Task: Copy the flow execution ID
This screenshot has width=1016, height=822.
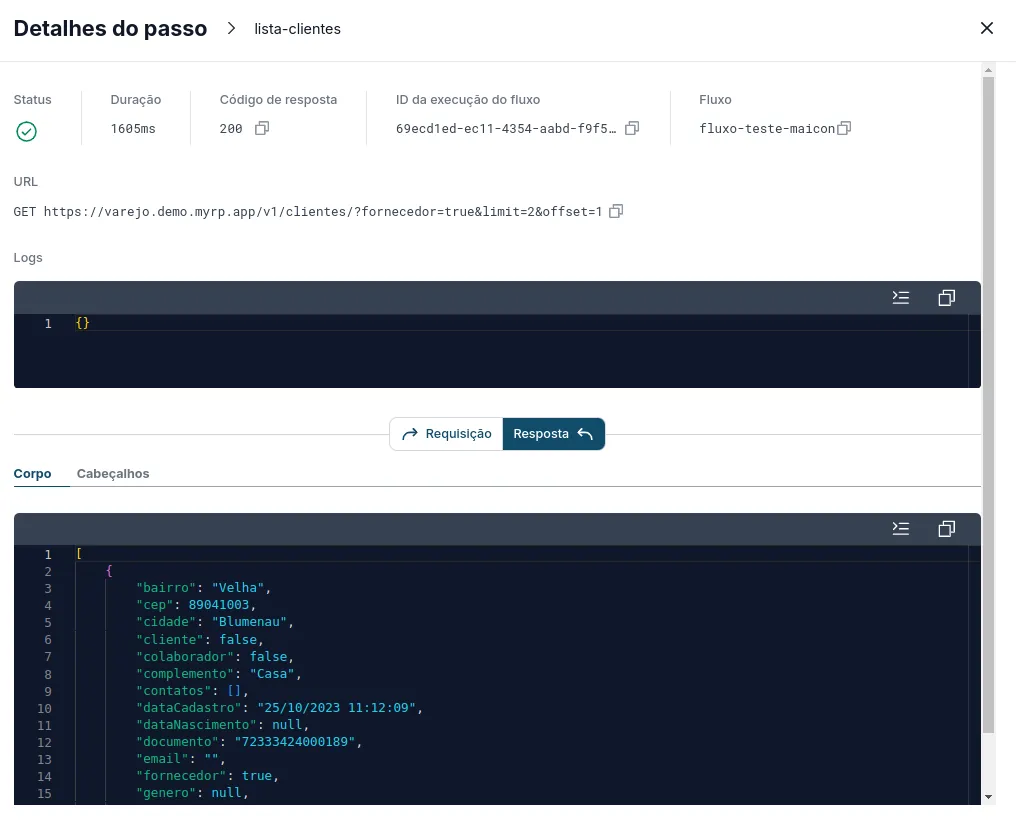Action: click(x=632, y=128)
